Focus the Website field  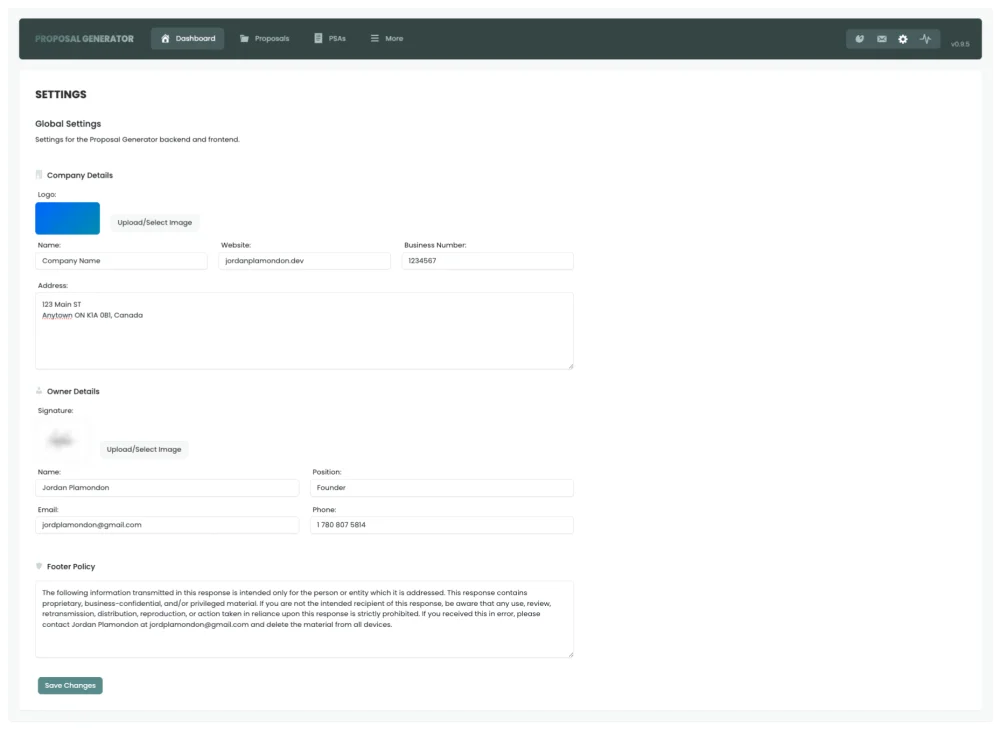[x=304, y=261]
